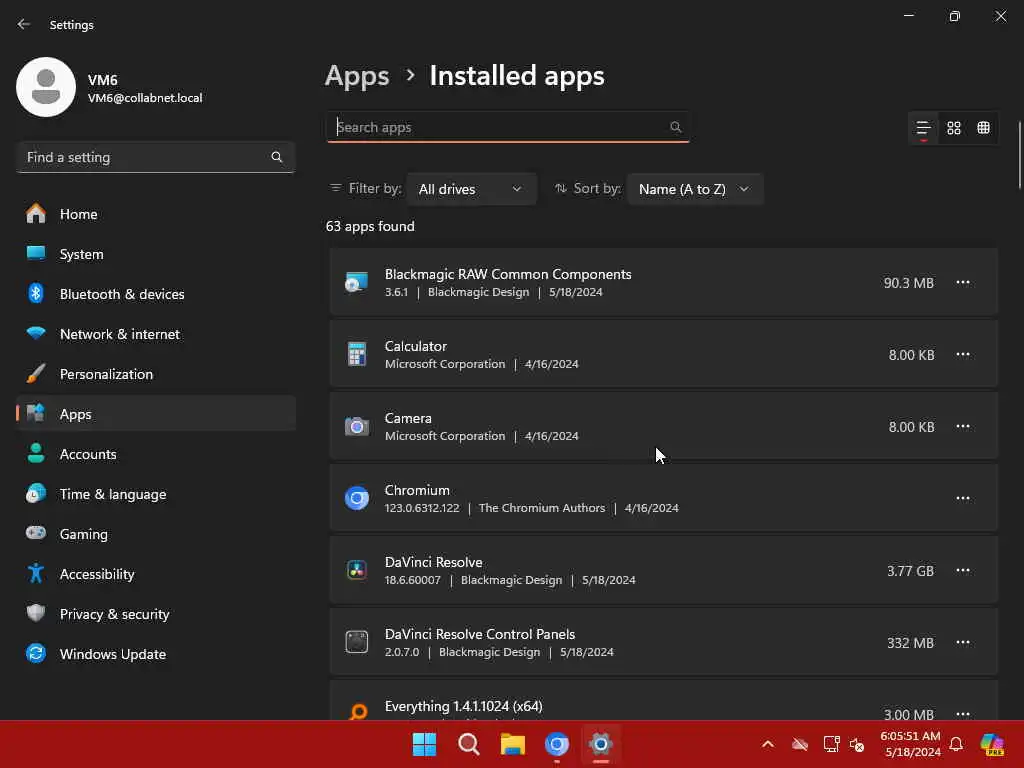Click the 90.3 MB size value
Viewport: 1024px width, 768px height.
(908, 283)
